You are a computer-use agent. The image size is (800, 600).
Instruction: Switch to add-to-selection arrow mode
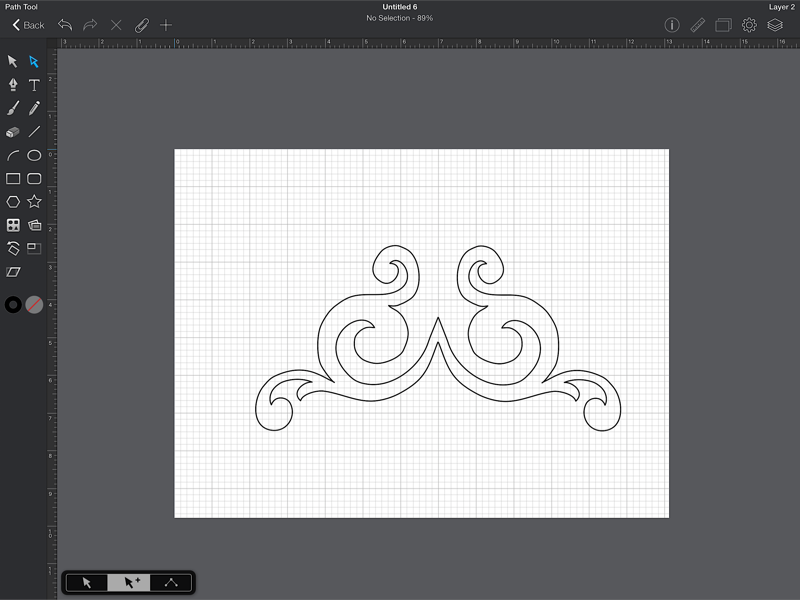pyautogui.click(x=129, y=583)
